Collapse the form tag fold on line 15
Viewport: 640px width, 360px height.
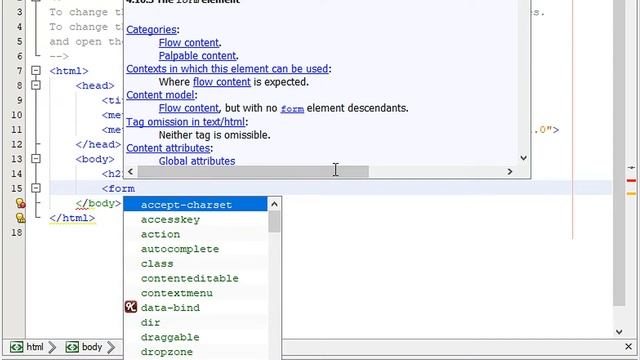[x=36, y=188]
